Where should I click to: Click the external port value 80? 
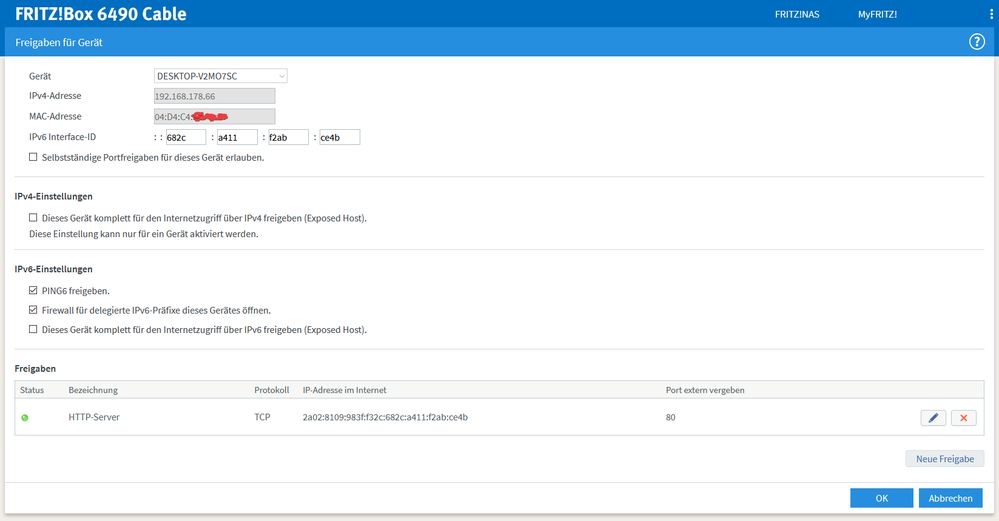[x=670, y=417]
